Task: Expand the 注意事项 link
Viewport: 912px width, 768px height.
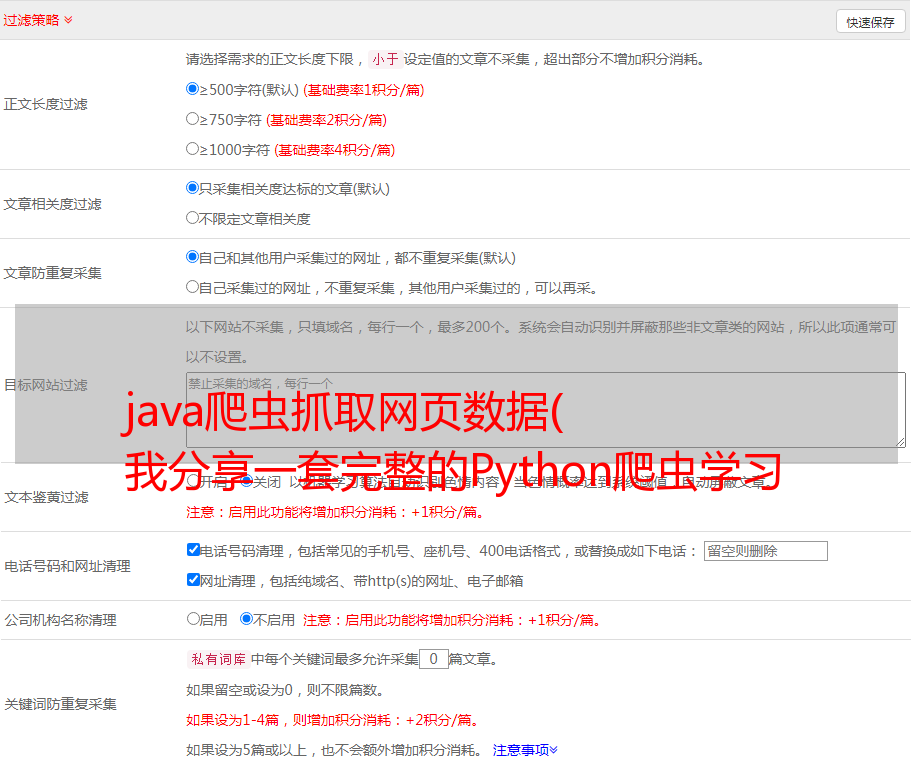Action: click(525, 750)
